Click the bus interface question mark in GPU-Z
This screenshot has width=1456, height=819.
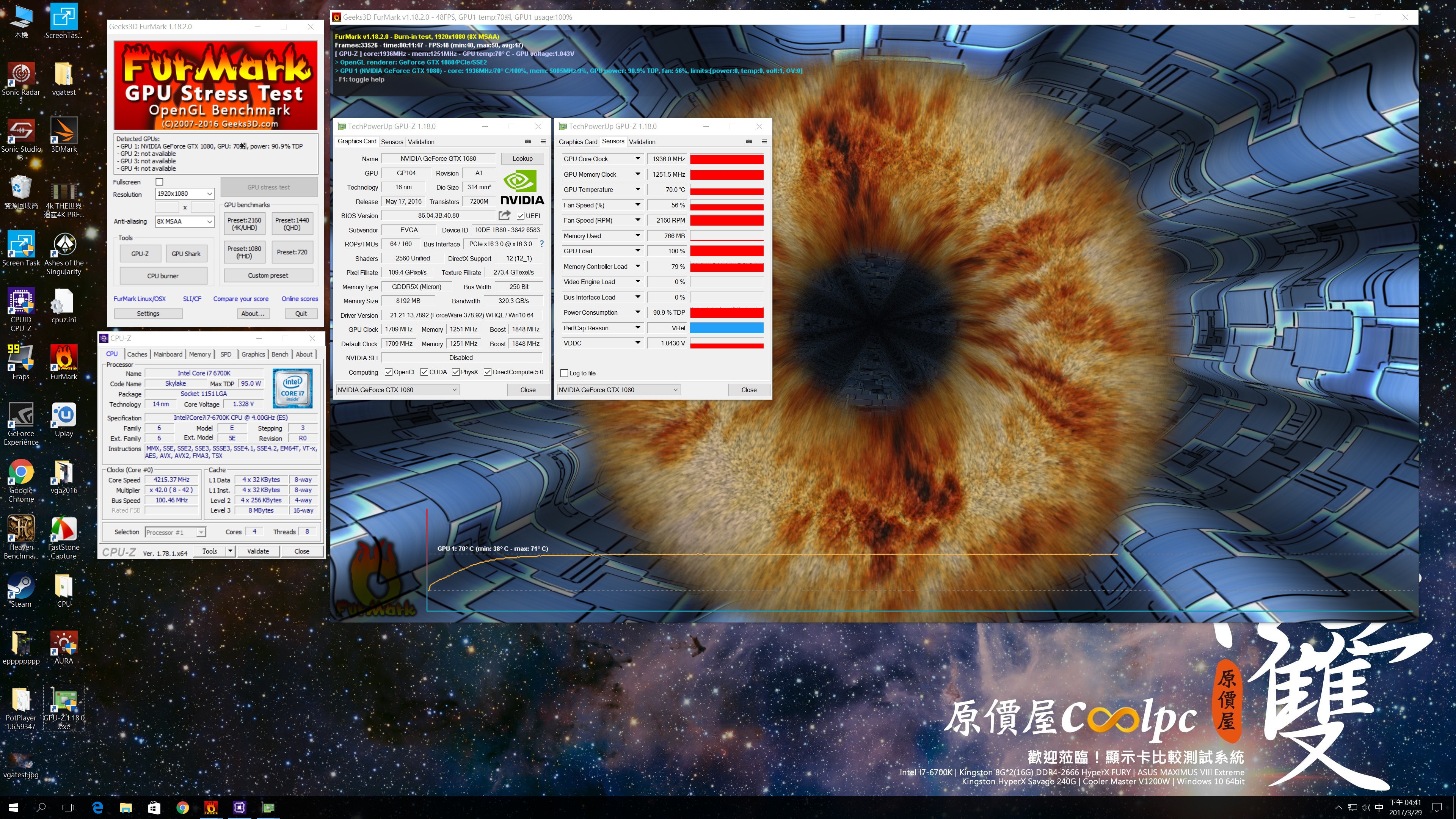click(541, 243)
